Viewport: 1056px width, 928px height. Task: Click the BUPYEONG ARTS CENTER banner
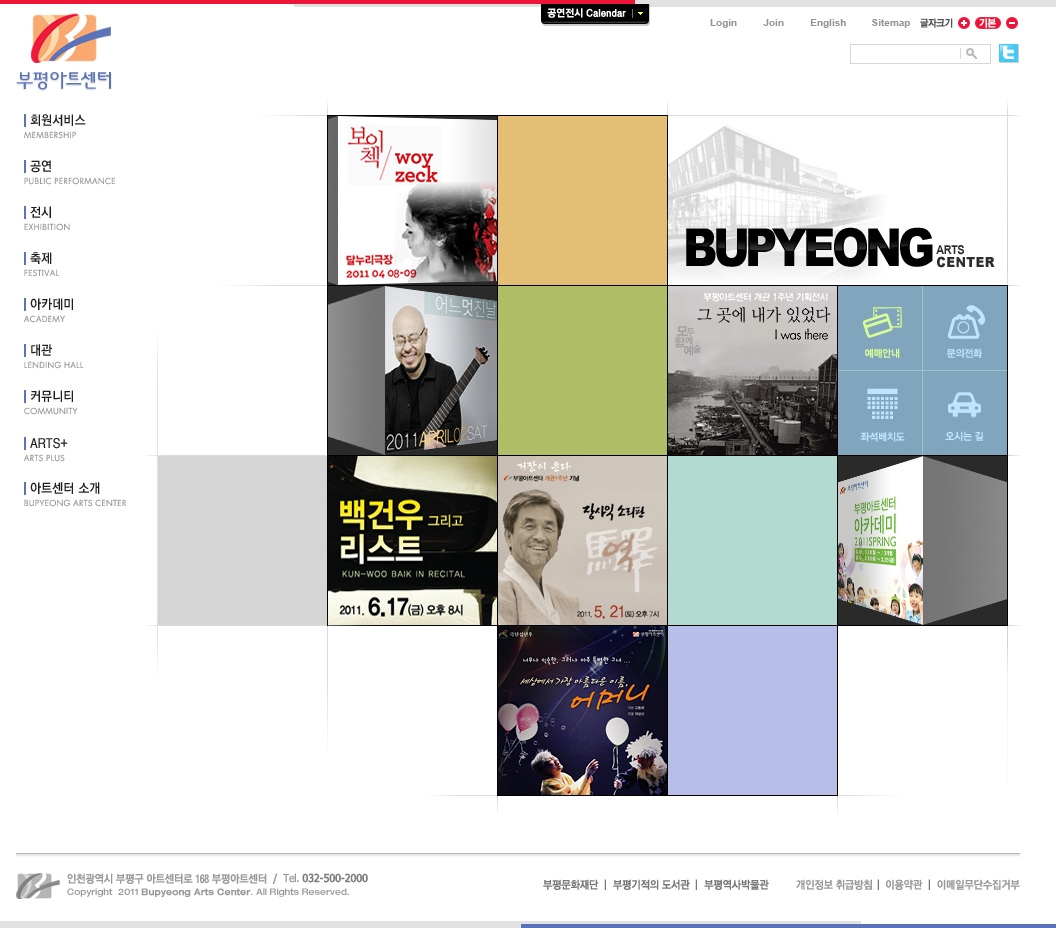pos(838,200)
